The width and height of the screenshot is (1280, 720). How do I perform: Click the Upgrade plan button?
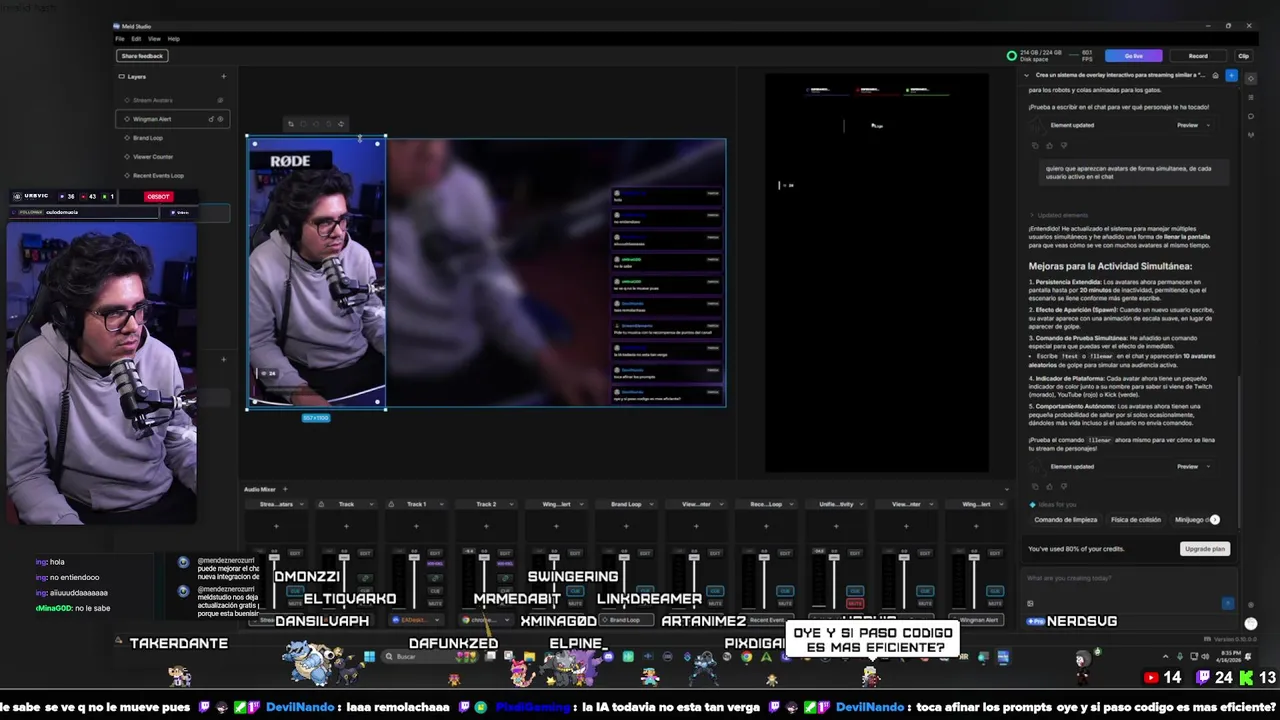[1204, 549]
